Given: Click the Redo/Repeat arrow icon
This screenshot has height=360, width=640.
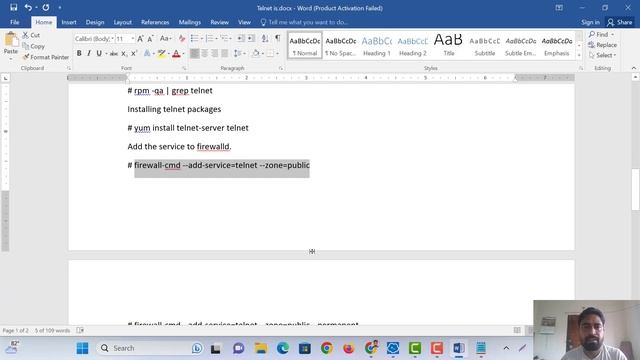Looking at the screenshot, I should (46, 7).
